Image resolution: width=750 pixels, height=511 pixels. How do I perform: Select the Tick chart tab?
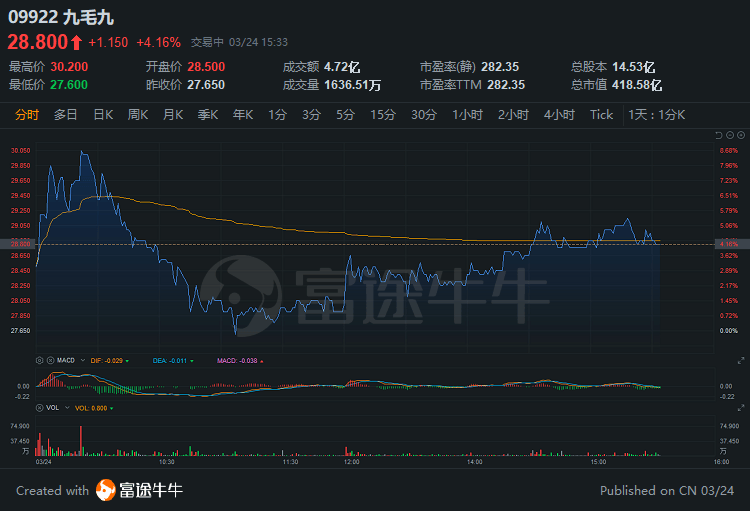pos(601,115)
